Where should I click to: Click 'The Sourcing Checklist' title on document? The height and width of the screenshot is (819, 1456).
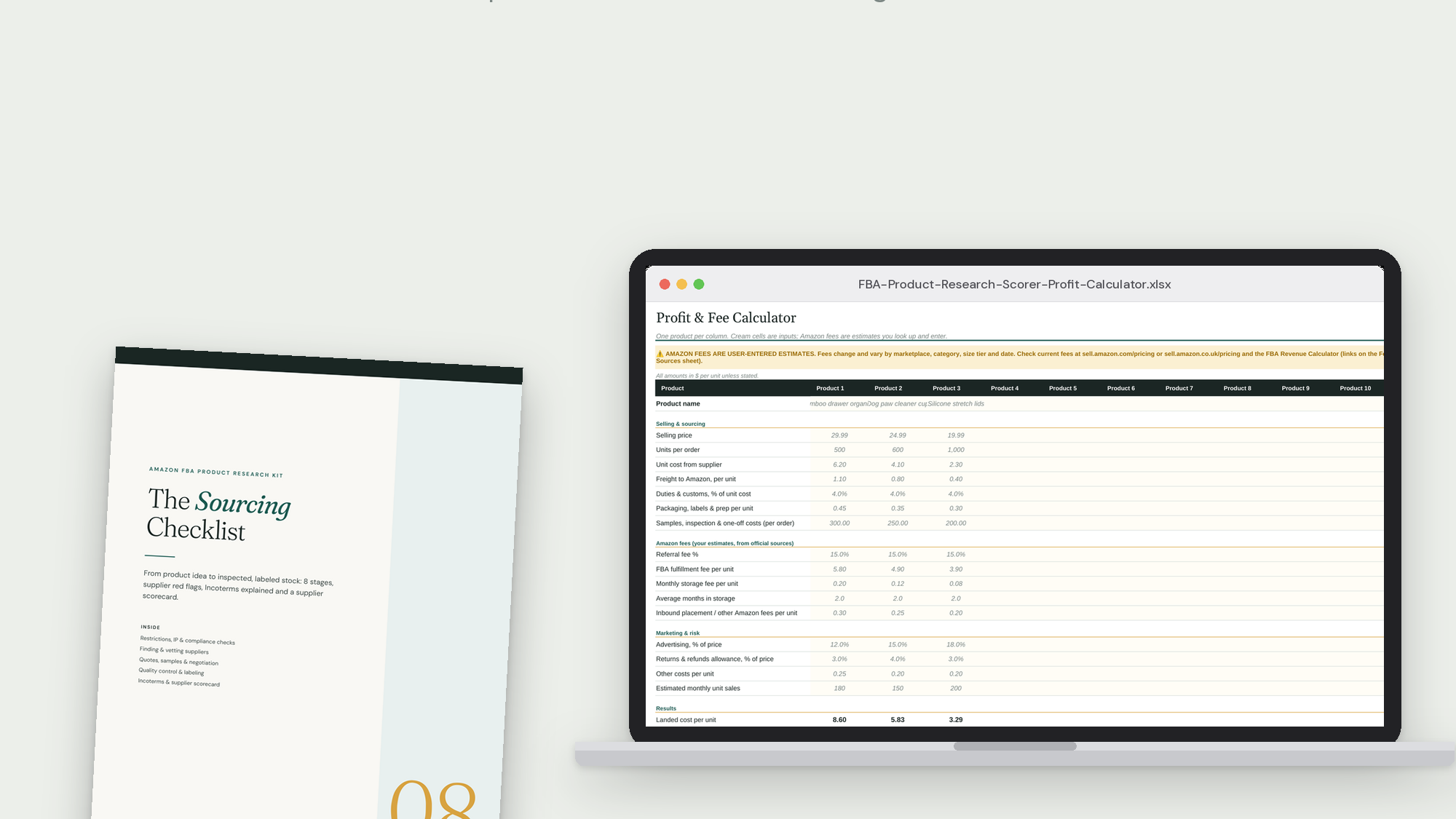(218, 515)
